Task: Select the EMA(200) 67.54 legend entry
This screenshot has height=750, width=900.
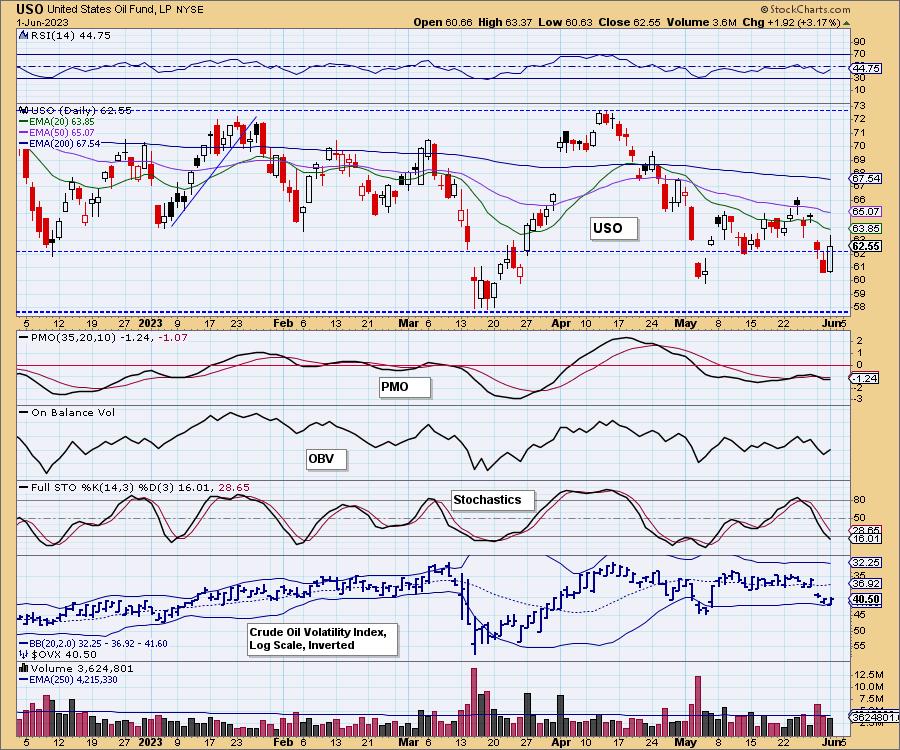Action: click(60, 143)
